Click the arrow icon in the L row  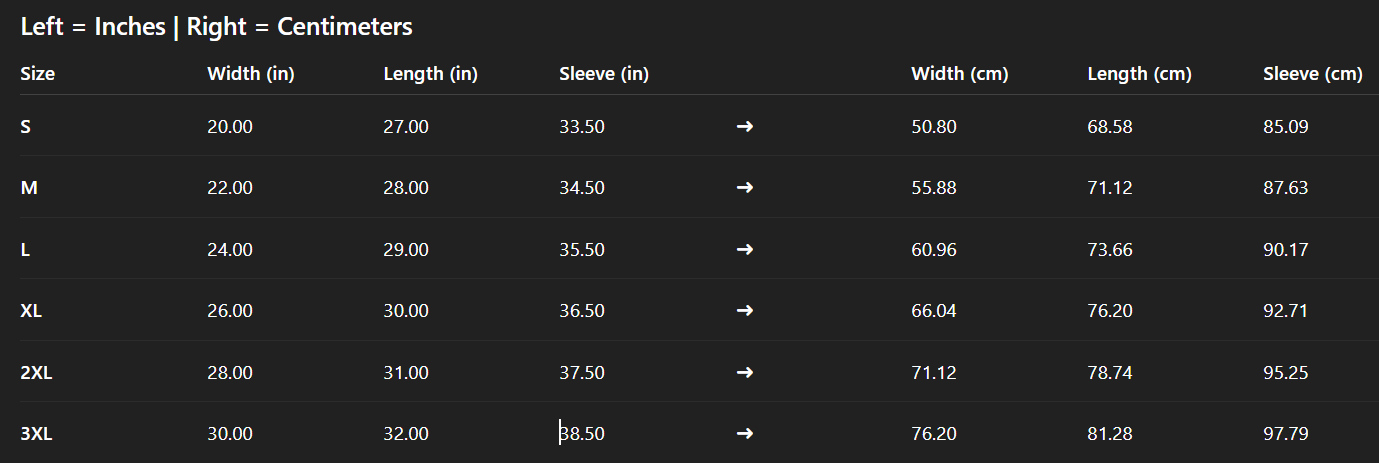point(744,250)
